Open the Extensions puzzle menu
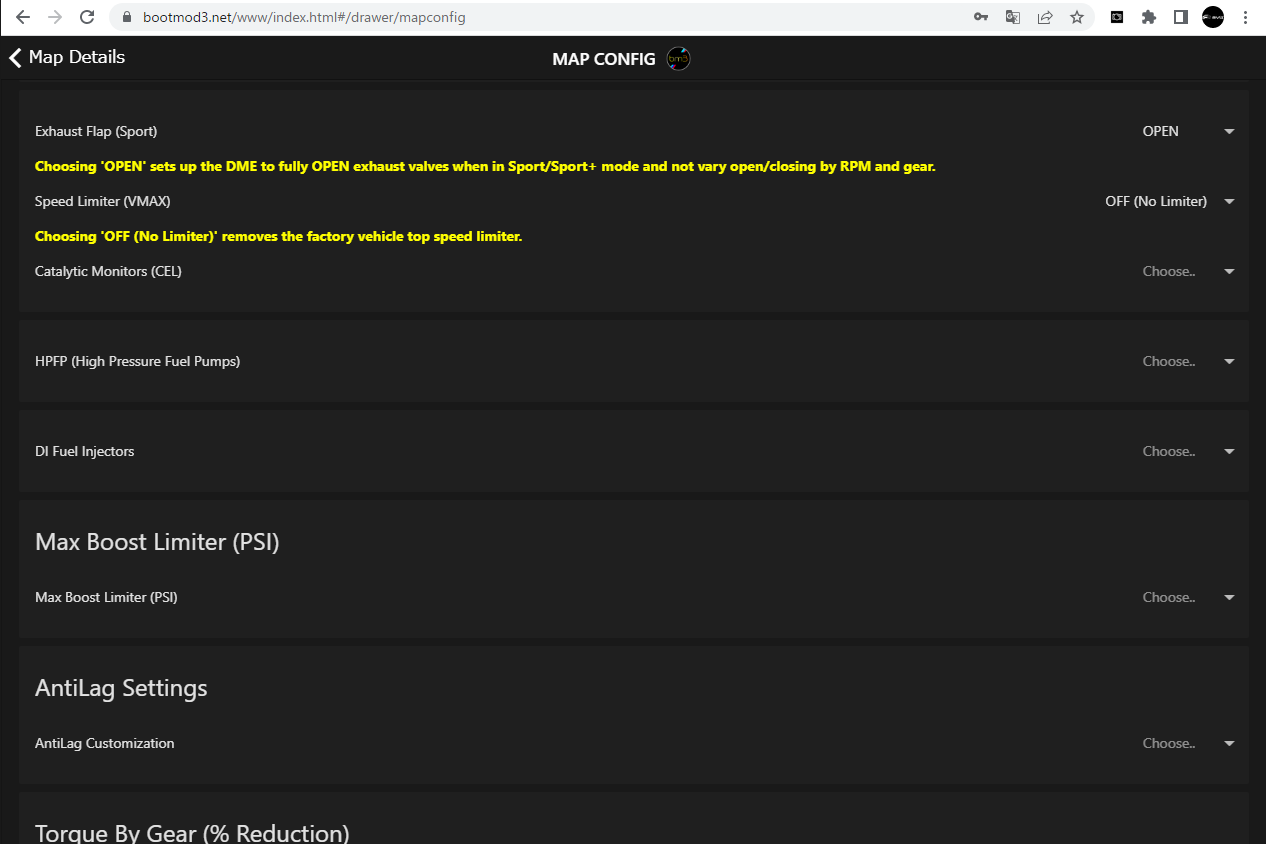Image resolution: width=1266 pixels, height=844 pixels. (x=1149, y=17)
